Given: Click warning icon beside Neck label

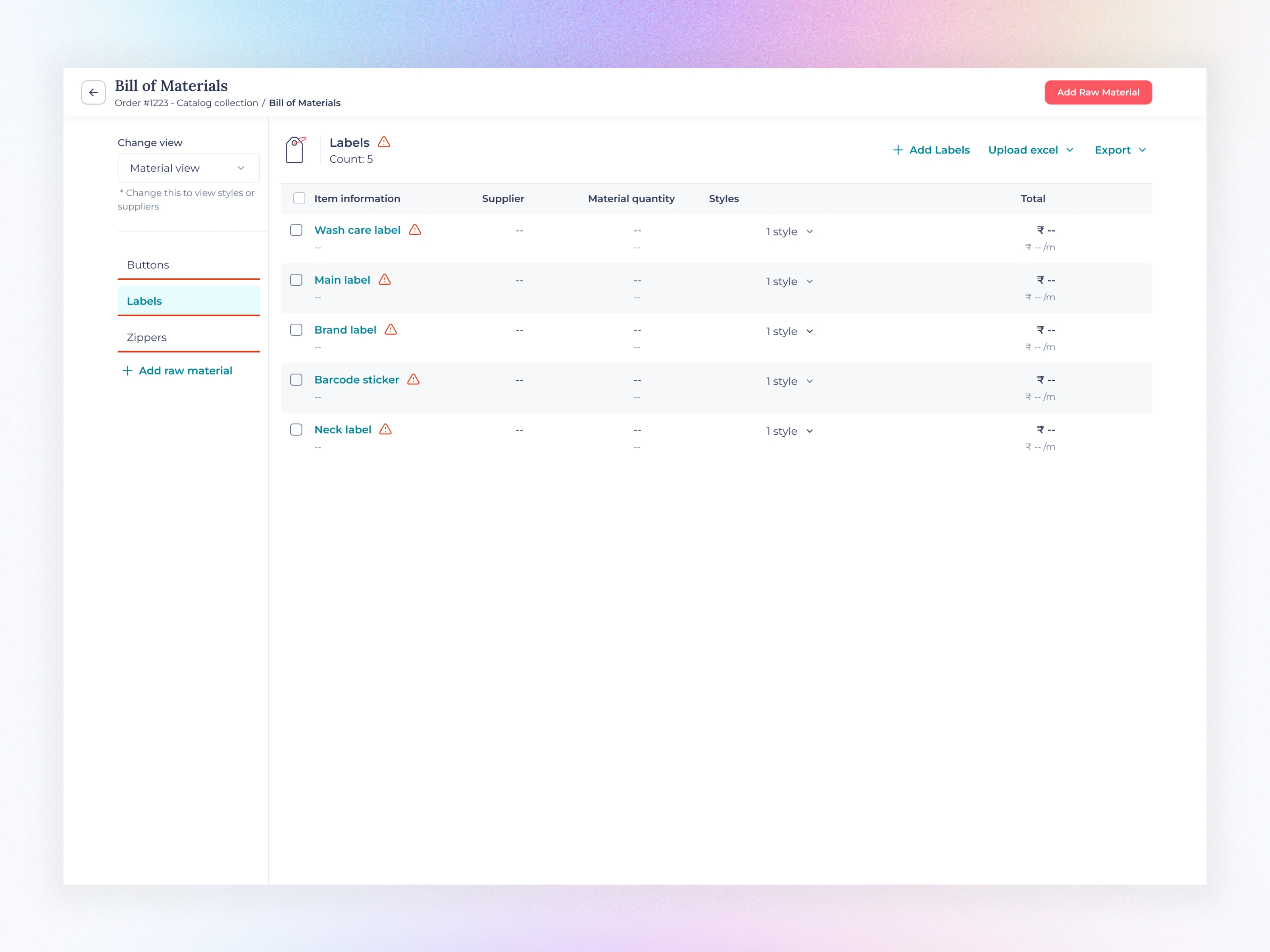Looking at the screenshot, I should (385, 429).
